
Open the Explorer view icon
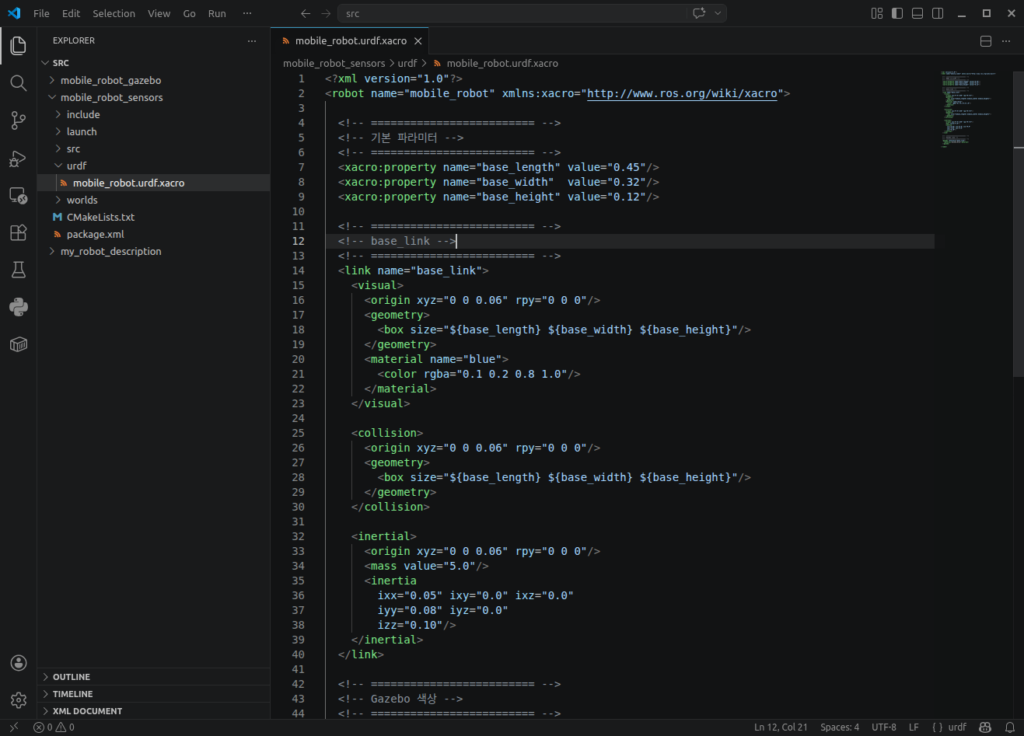(x=18, y=46)
